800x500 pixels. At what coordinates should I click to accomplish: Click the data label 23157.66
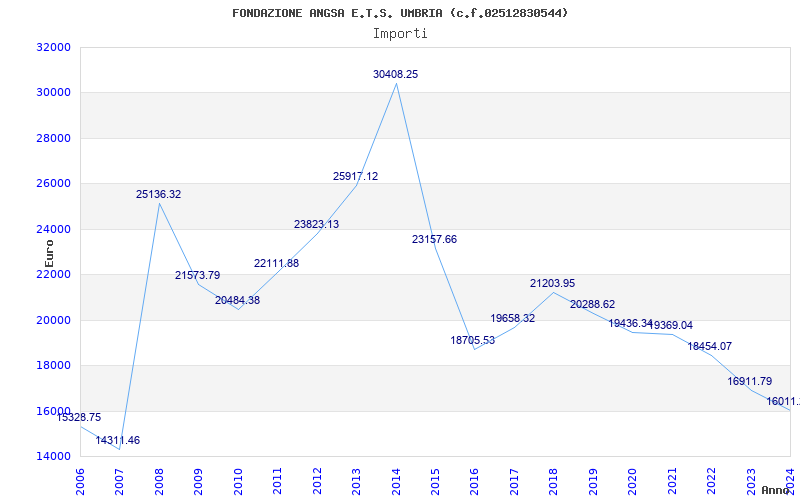coord(434,239)
